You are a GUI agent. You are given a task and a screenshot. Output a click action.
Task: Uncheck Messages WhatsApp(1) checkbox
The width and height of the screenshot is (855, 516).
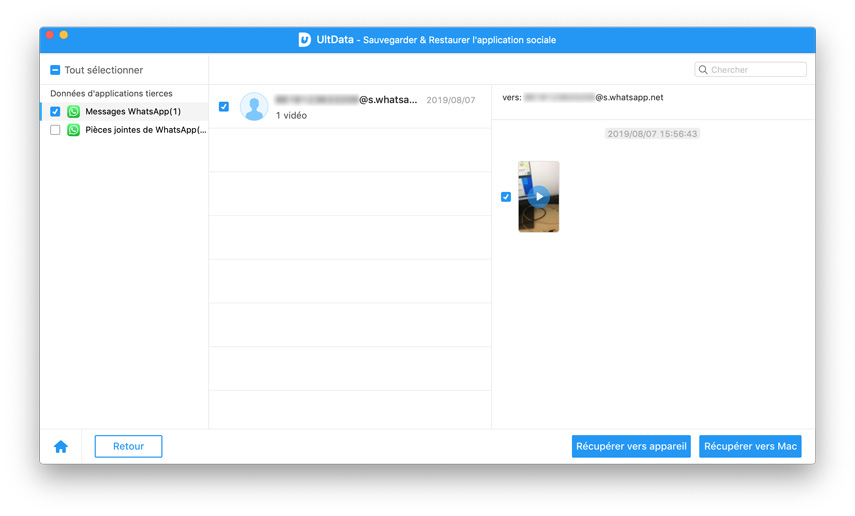coord(55,111)
